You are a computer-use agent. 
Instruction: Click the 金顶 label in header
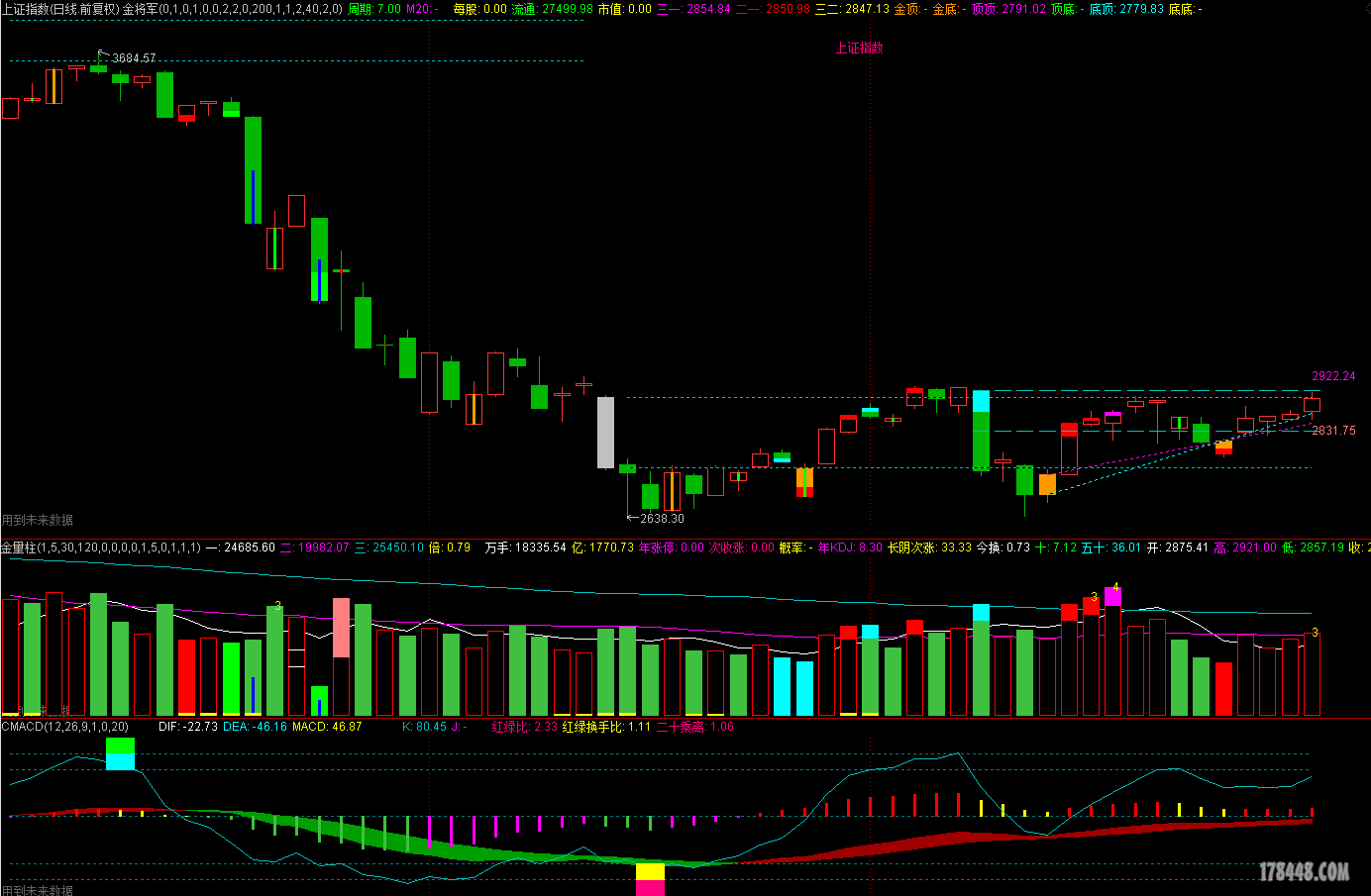click(x=910, y=9)
